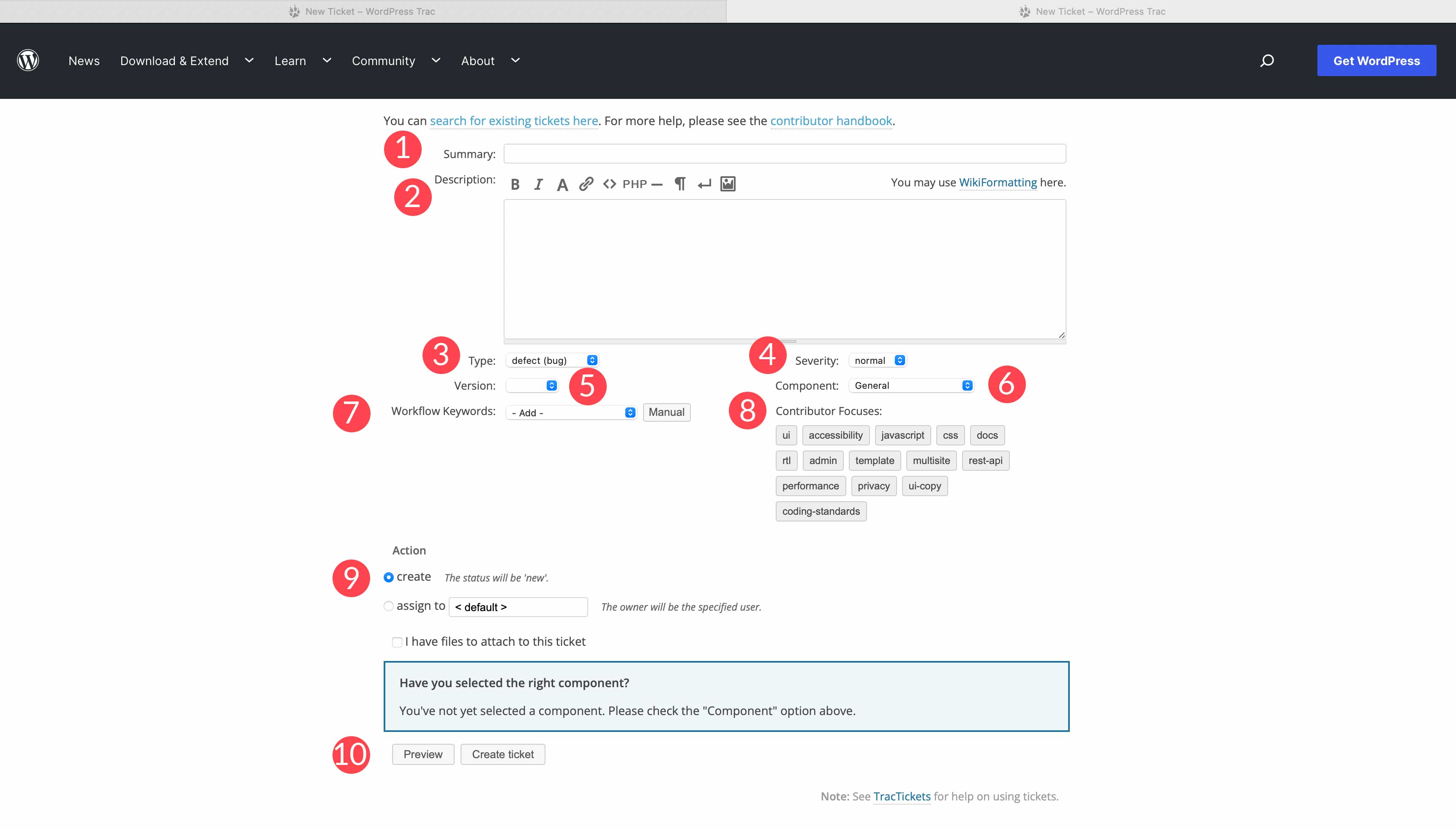The height and width of the screenshot is (830, 1456).
Task: Click the PHP syntax formatting icon
Action: coord(634,184)
